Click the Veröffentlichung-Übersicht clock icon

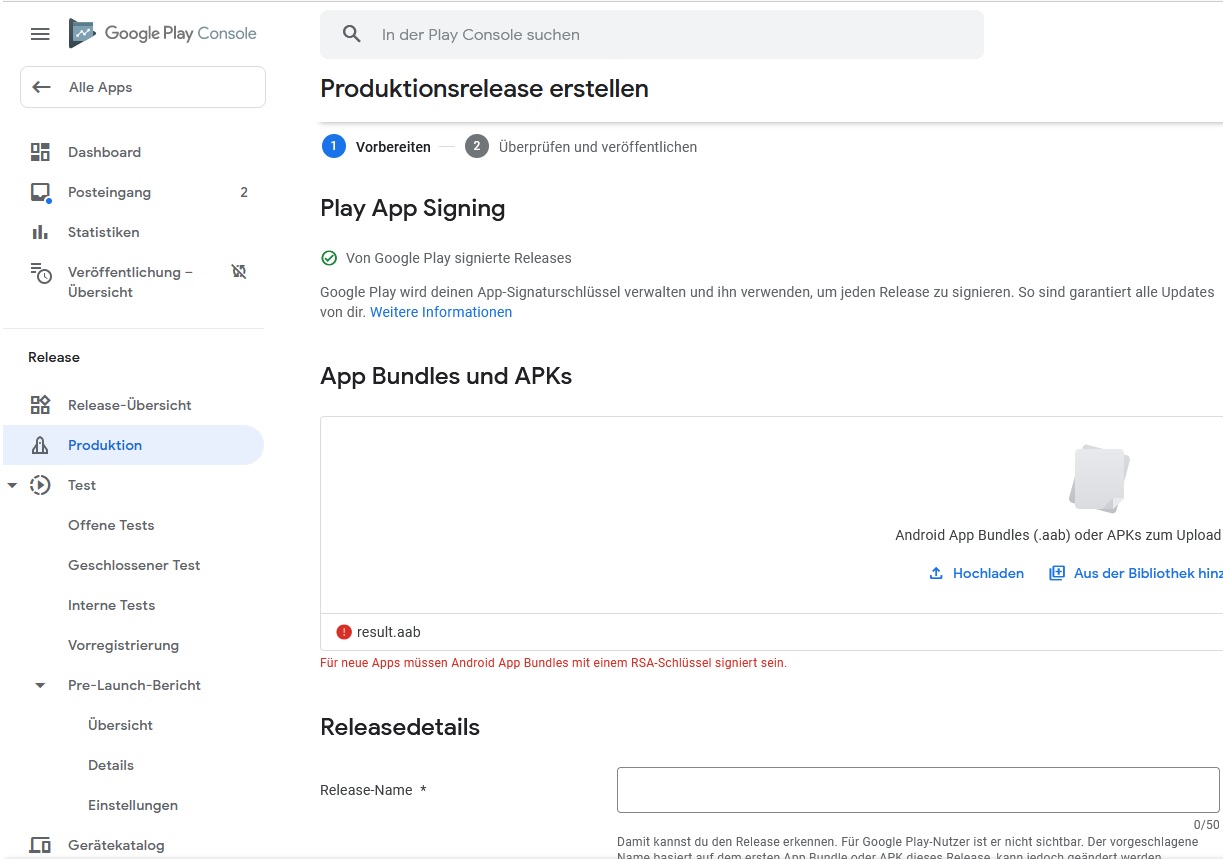coord(40,273)
